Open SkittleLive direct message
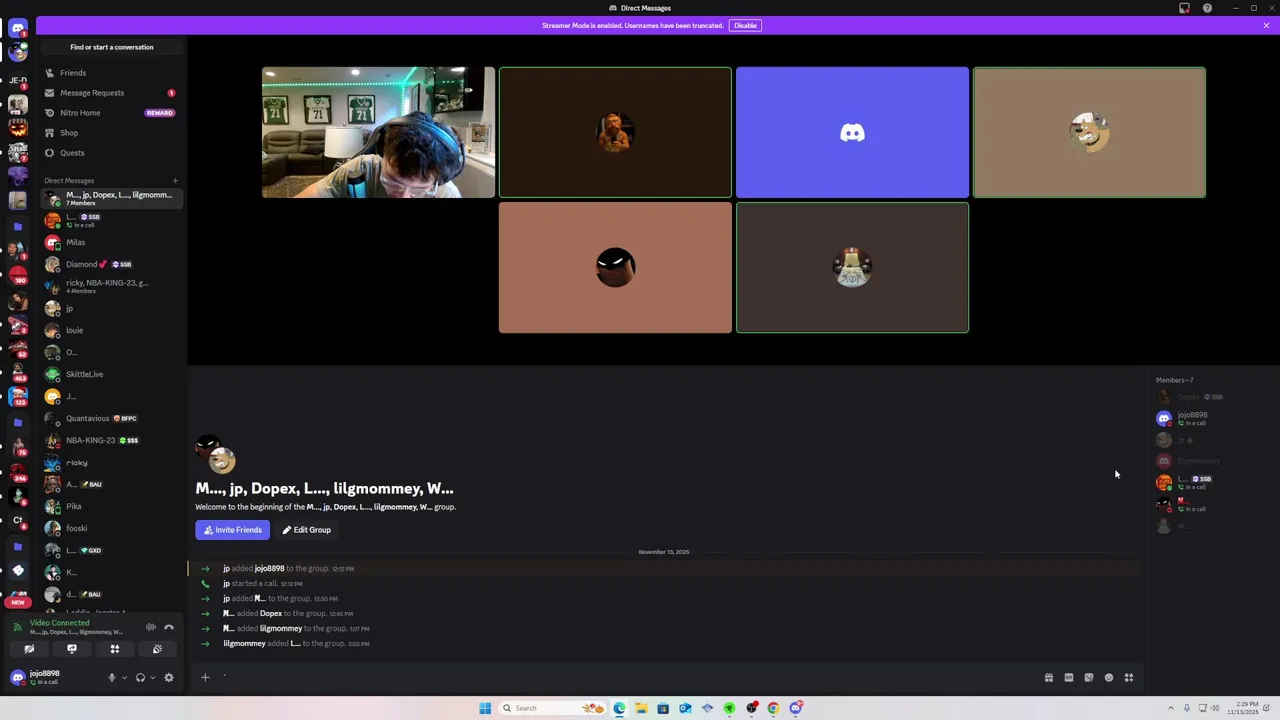The width and height of the screenshot is (1280, 720). coord(110,374)
